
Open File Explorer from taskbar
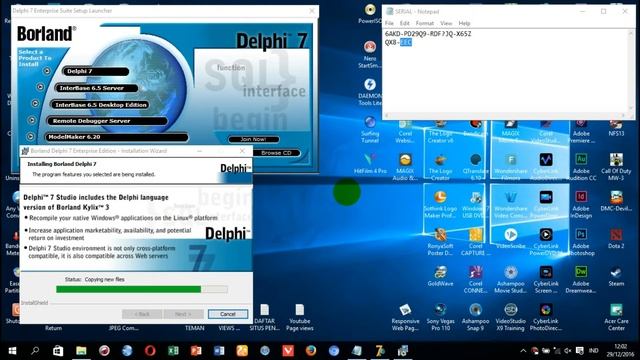(x=81, y=351)
